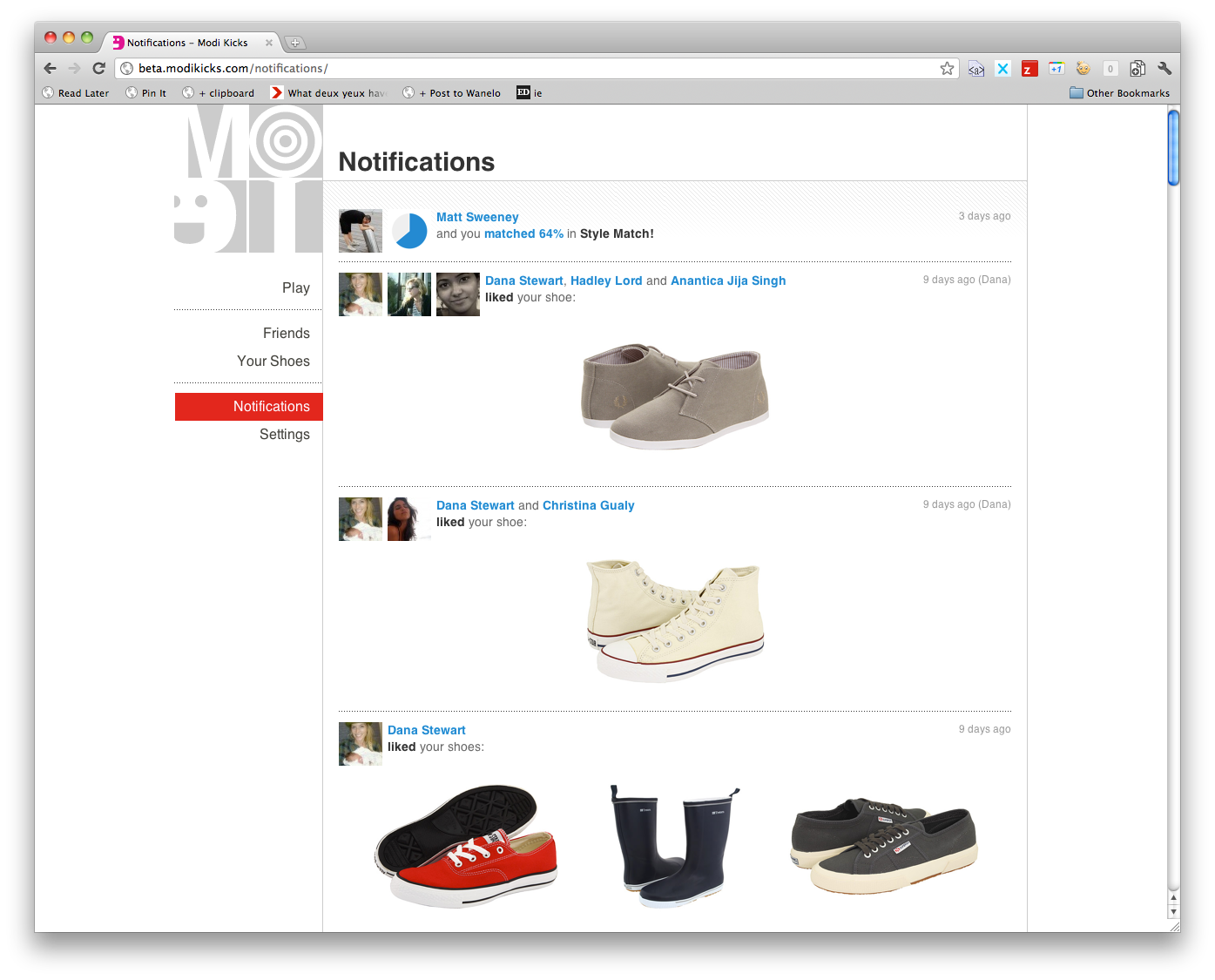Open the Other Bookmarks folder

click(1119, 92)
